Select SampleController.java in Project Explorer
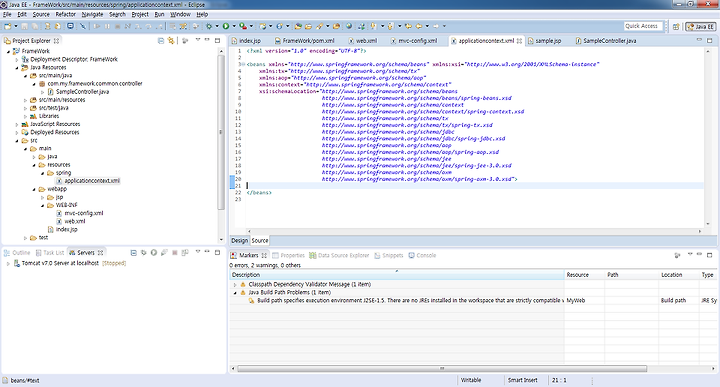The width and height of the screenshot is (720, 387). [x=82, y=92]
